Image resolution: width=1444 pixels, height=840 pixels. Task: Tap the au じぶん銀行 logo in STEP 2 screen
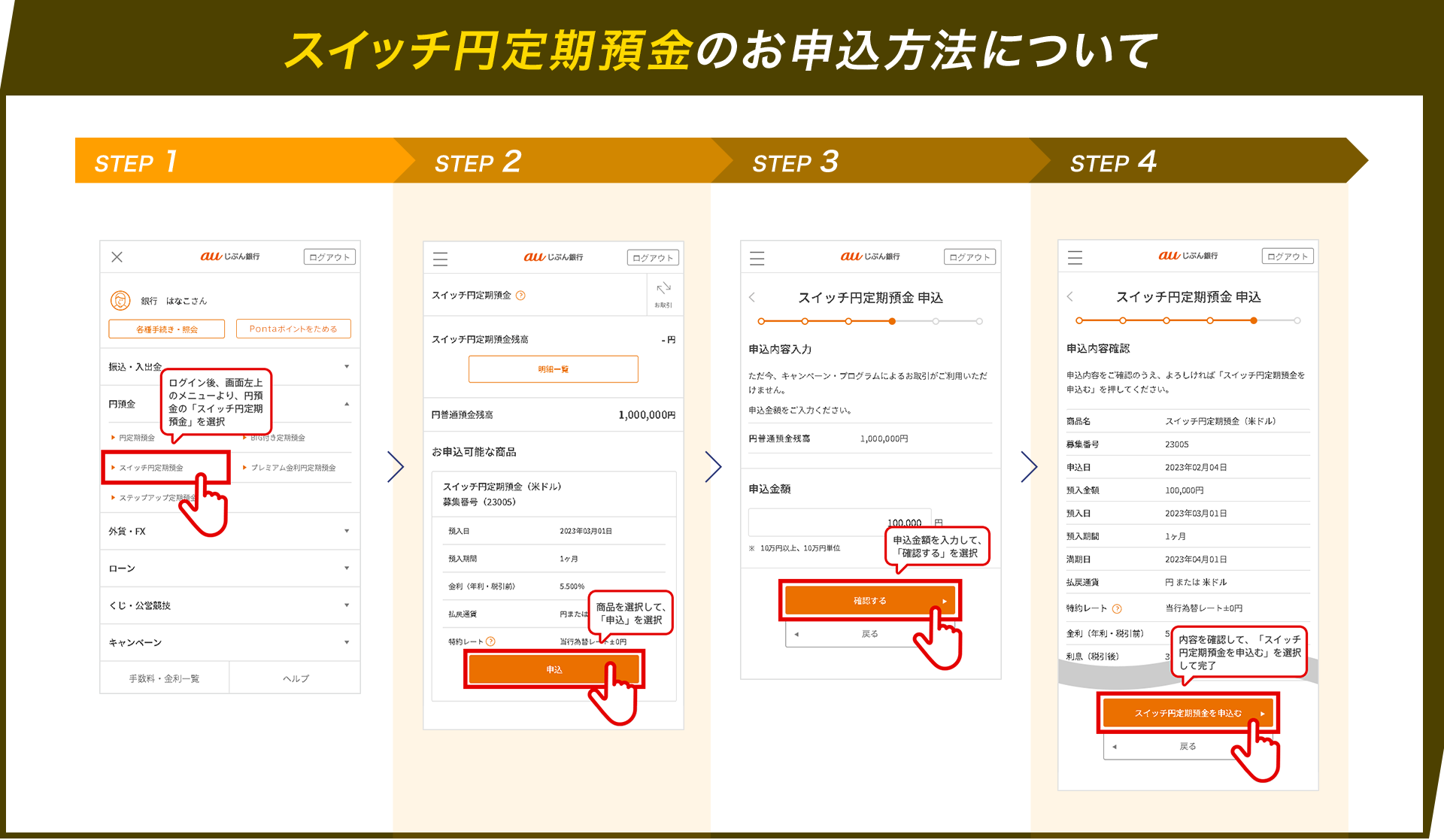[x=554, y=257]
